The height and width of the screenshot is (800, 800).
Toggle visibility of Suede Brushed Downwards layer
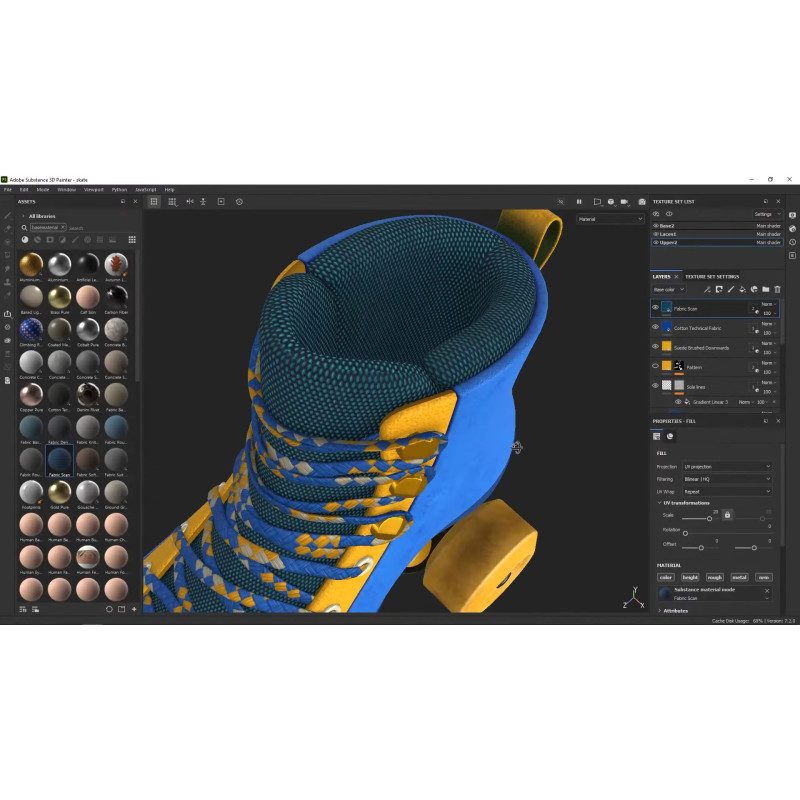656,347
